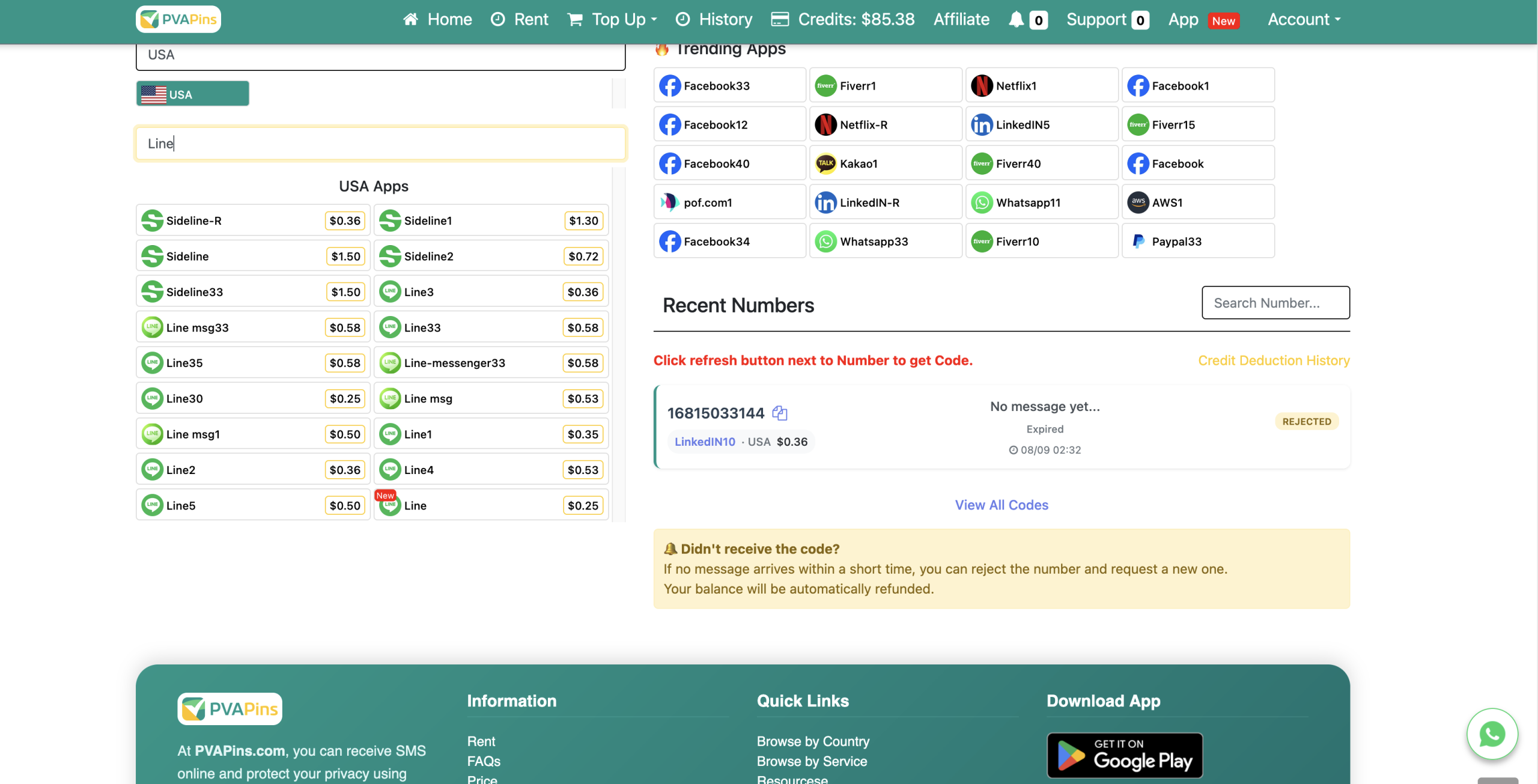The width and height of the screenshot is (1538, 784).
Task: Click the PVAPins logo in header
Action: coord(178,19)
